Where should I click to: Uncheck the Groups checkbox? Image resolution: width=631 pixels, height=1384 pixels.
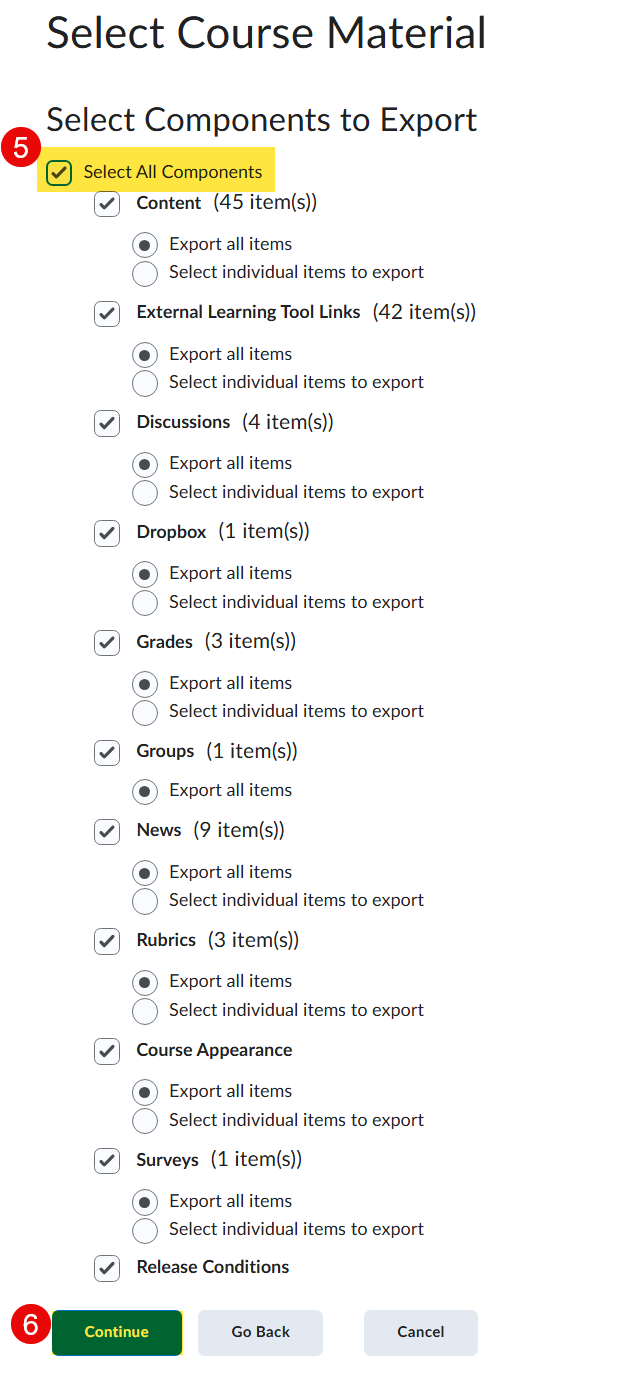[x=107, y=752]
